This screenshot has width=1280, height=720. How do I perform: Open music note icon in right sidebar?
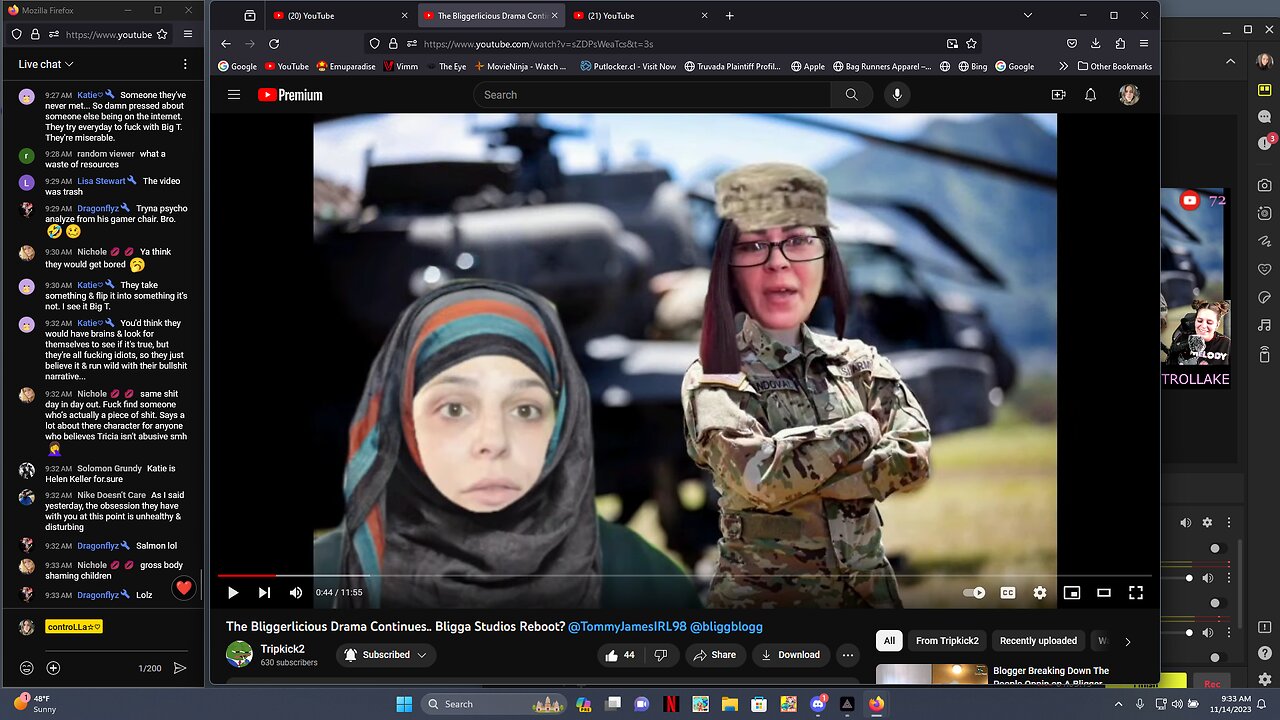tap(1265, 326)
